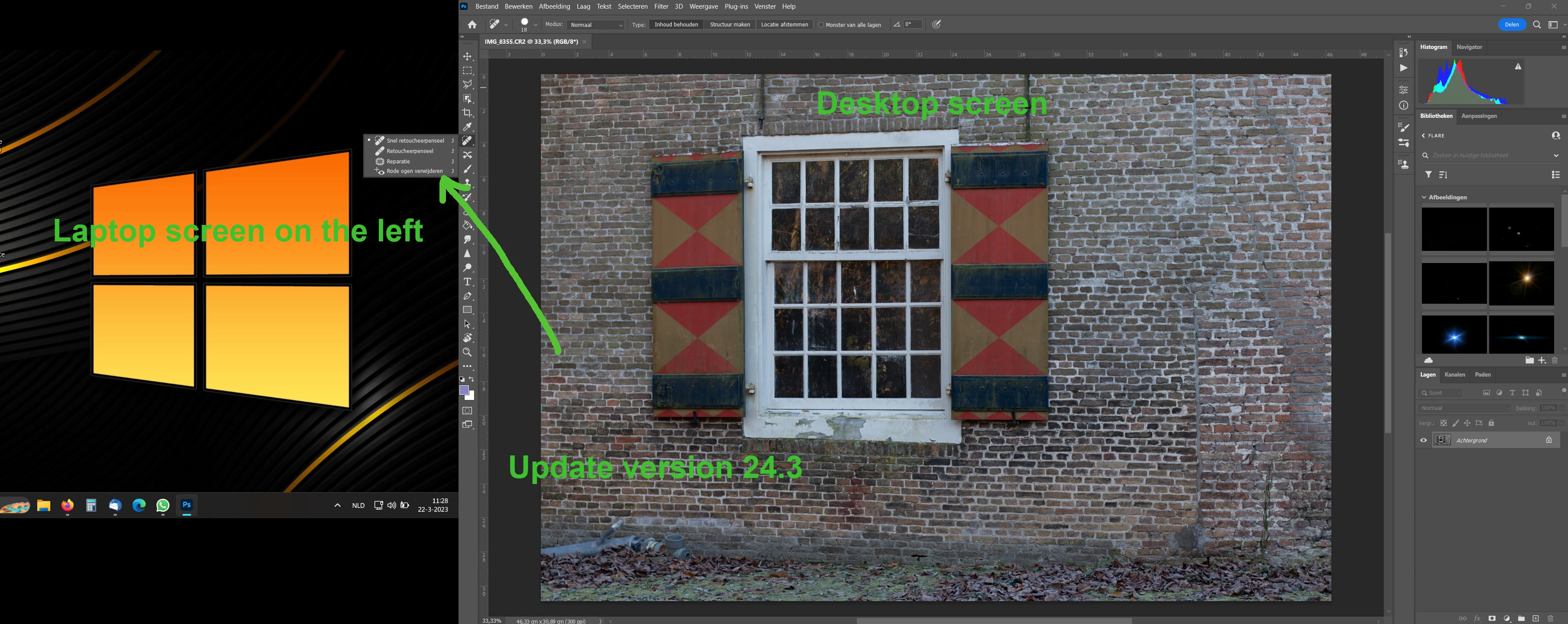Select the Move tool
The image size is (1568, 624).
click(468, 56)
